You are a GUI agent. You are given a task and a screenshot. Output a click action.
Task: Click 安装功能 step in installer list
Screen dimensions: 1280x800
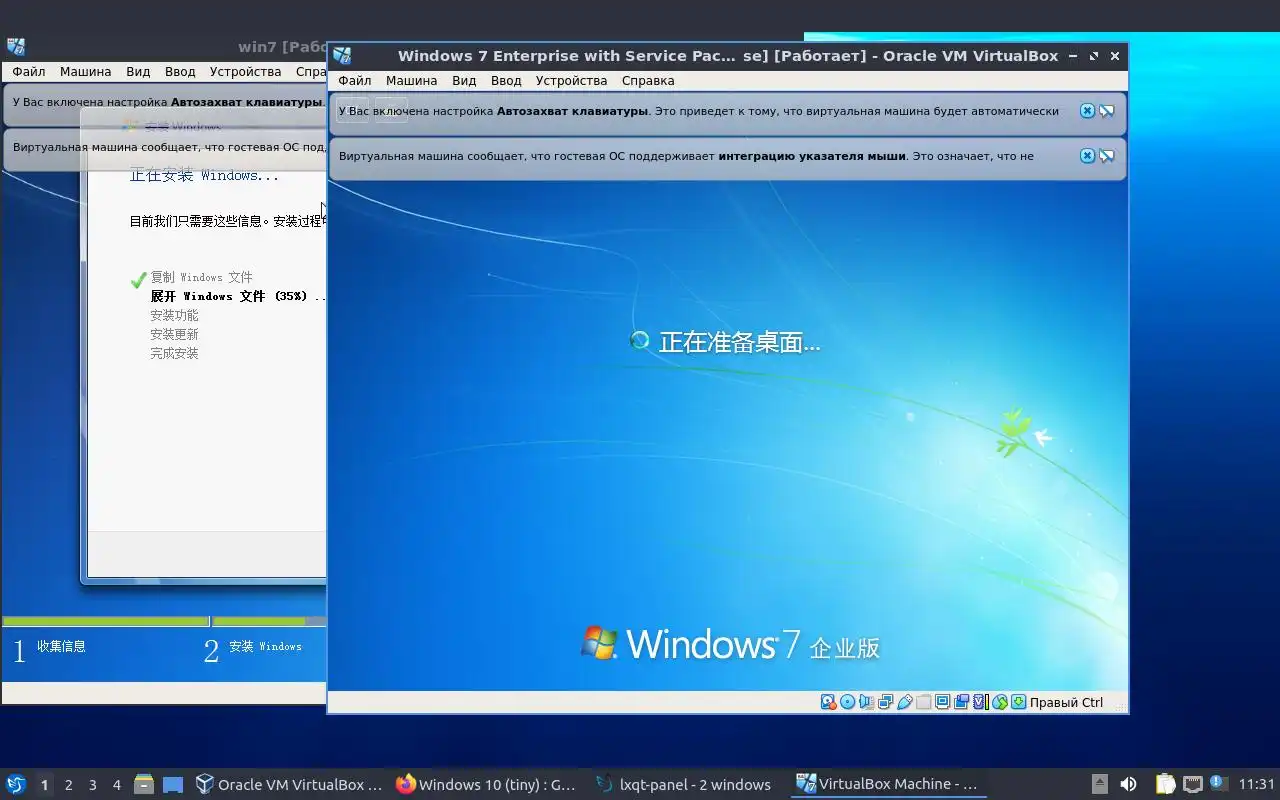coord(174,315)
